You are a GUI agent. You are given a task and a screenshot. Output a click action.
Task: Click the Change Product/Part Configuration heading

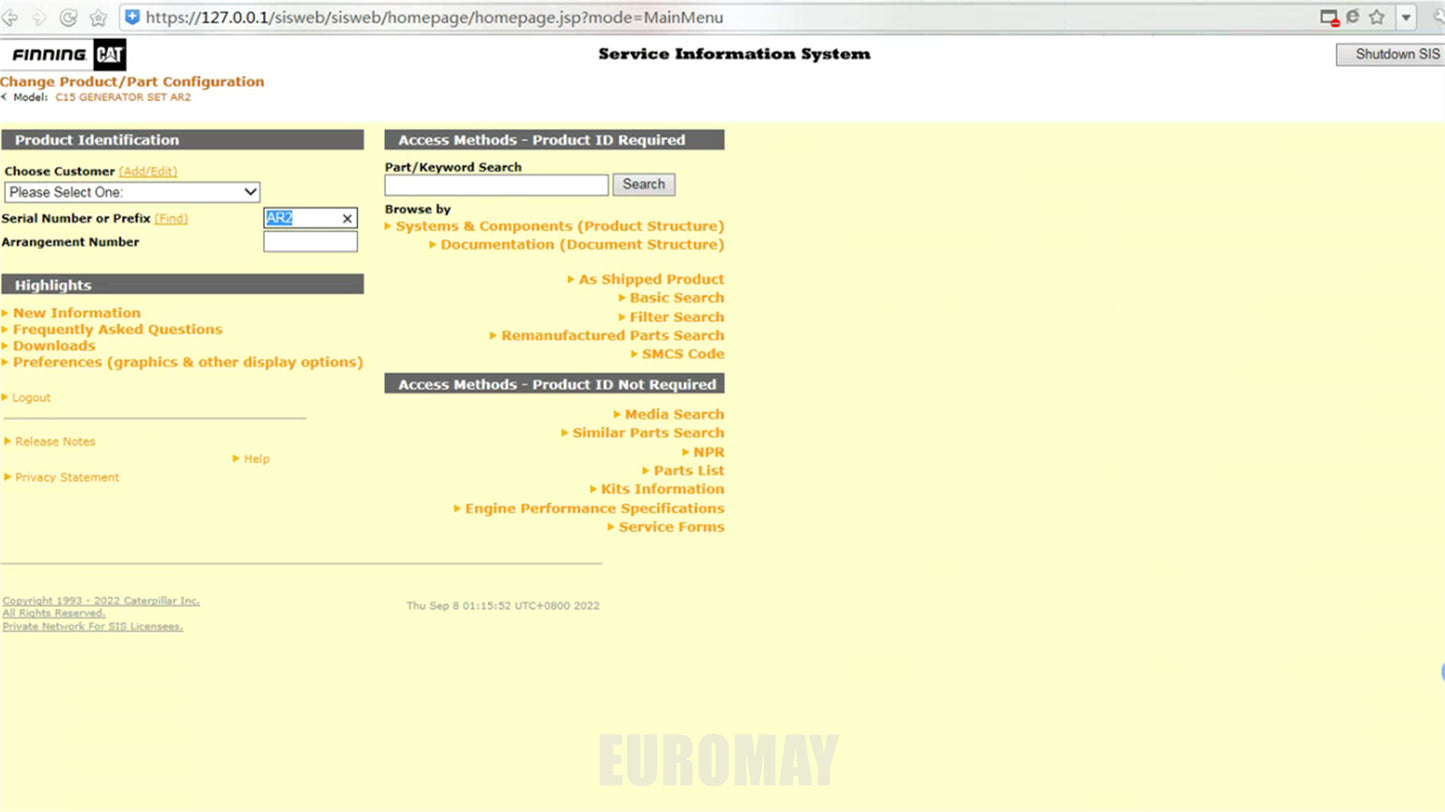(132, 82)
